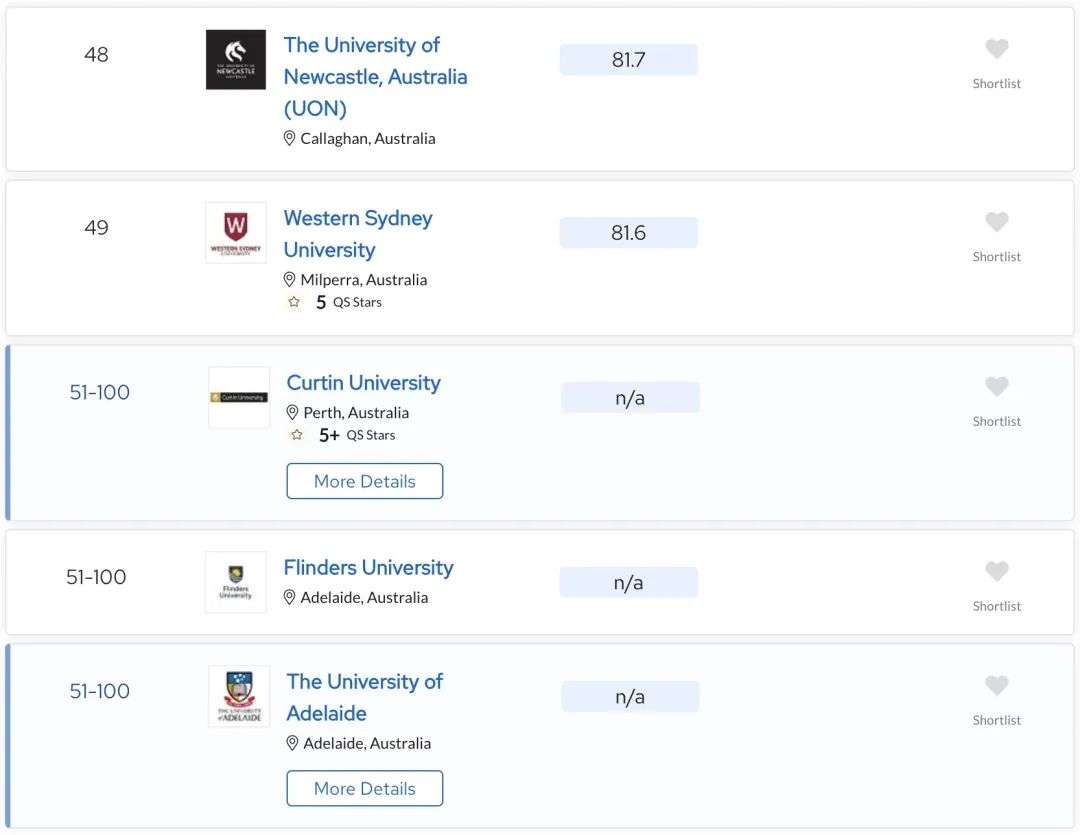This screenshot has width=1080, height=835.
Task: Toggle University of Adelaide shortlist heart
Action: tap(996, 685)
